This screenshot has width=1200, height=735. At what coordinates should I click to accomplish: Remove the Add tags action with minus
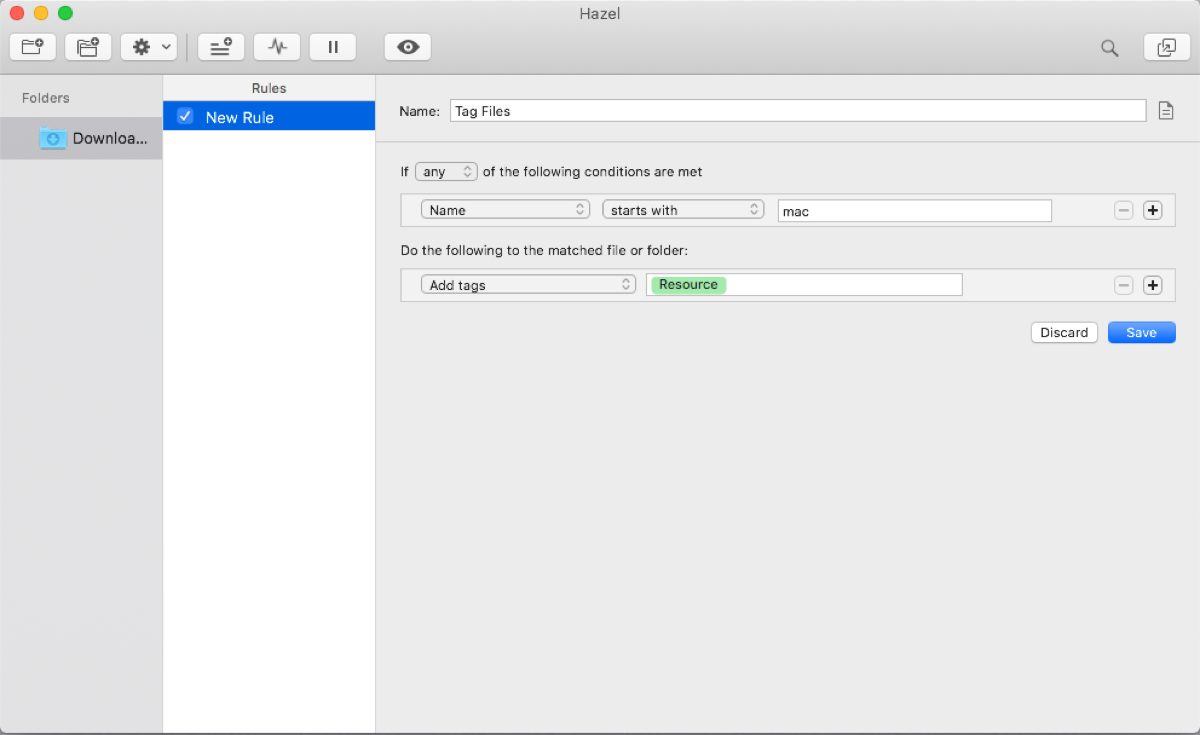coord(1124,285)
